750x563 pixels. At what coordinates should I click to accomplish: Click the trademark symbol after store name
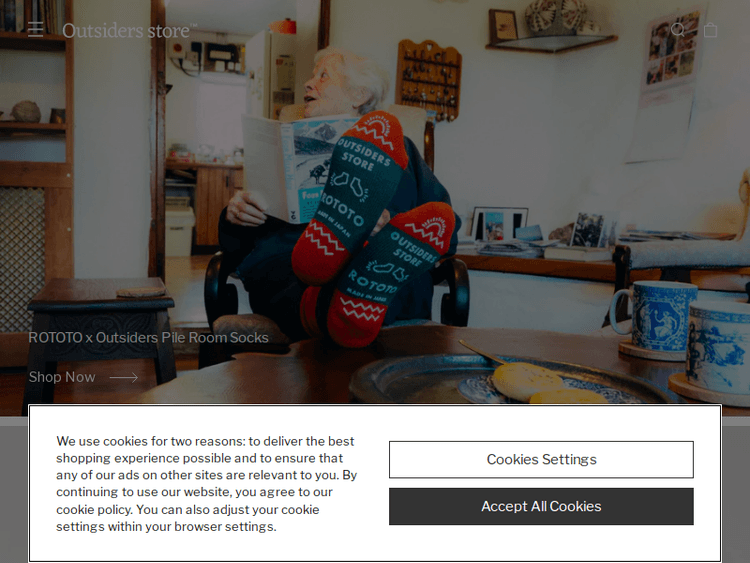pos(194,25)
